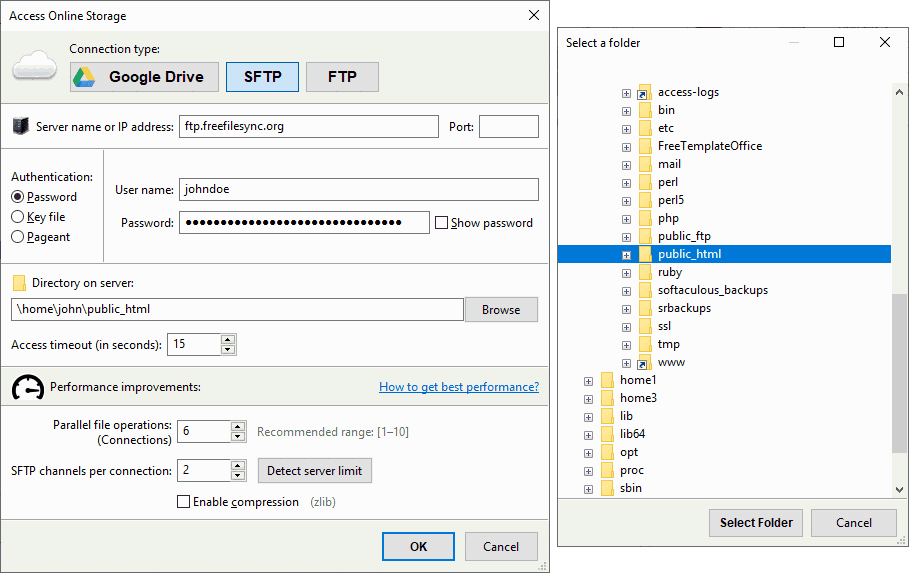Click the home1 folder icon
The width and height of the screenshot is (909, 573).
(x=608, y=380)
